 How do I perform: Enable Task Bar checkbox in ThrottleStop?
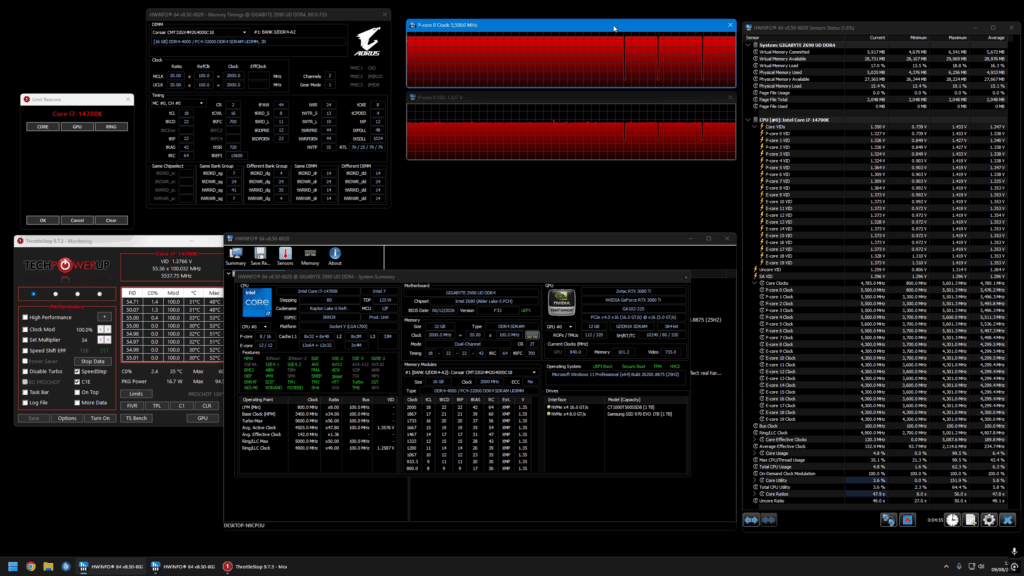click(25, 392)
